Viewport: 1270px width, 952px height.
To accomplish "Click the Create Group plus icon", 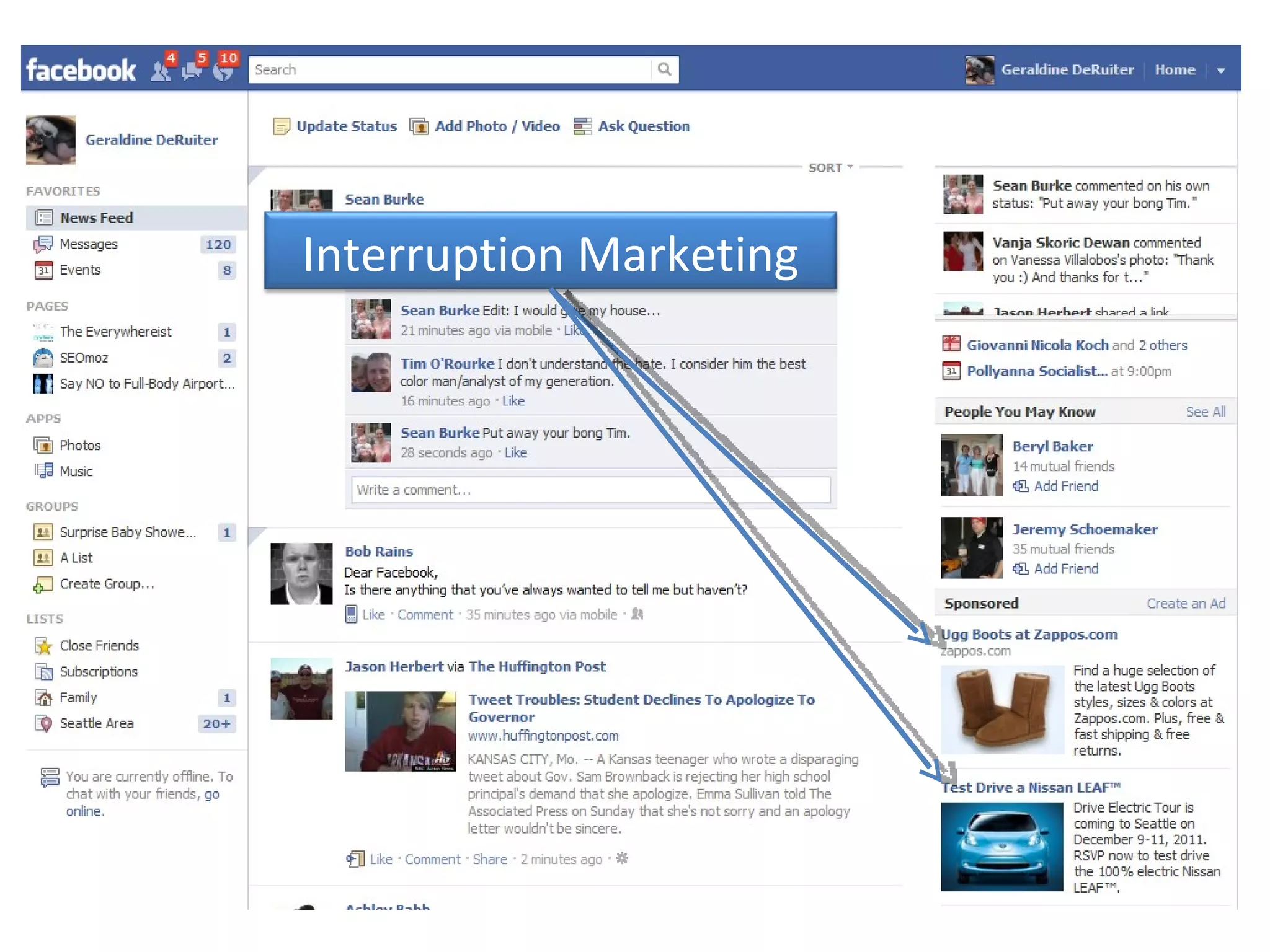I will (43, 584).
